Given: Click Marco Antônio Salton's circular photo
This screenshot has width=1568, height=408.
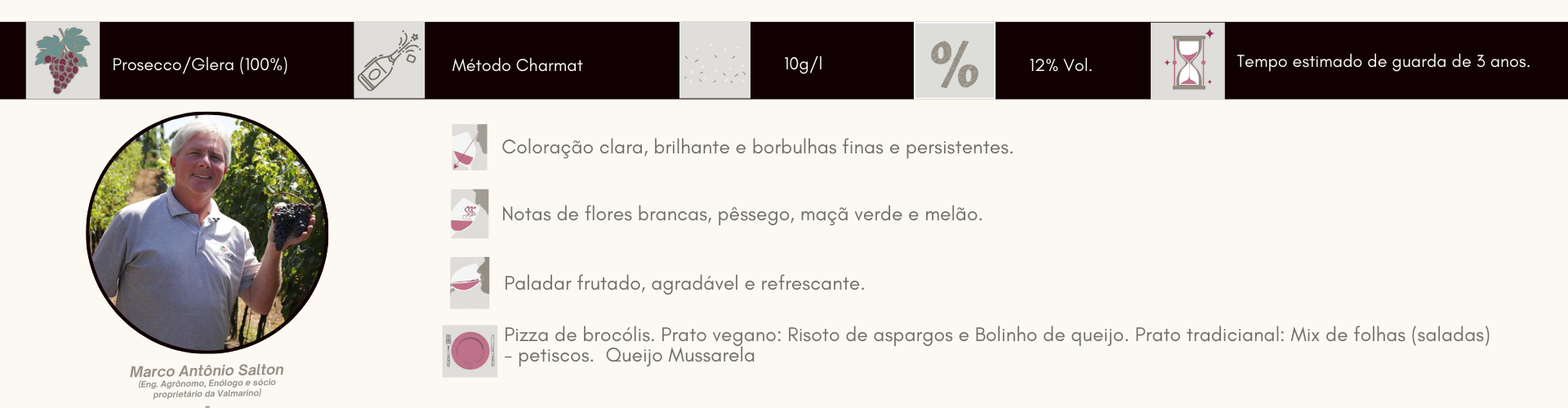Looking at the screenshot, I should click(207, 233).
